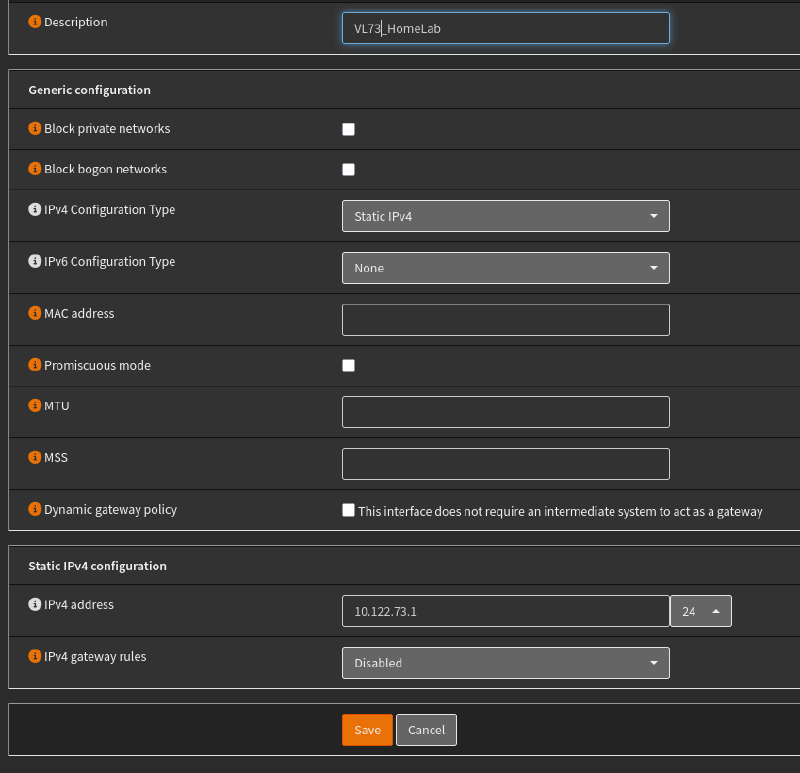Screen dimensions: 800x773
Task: Toggle the Promiscuous mode checkbox
Action: (348, 365)
